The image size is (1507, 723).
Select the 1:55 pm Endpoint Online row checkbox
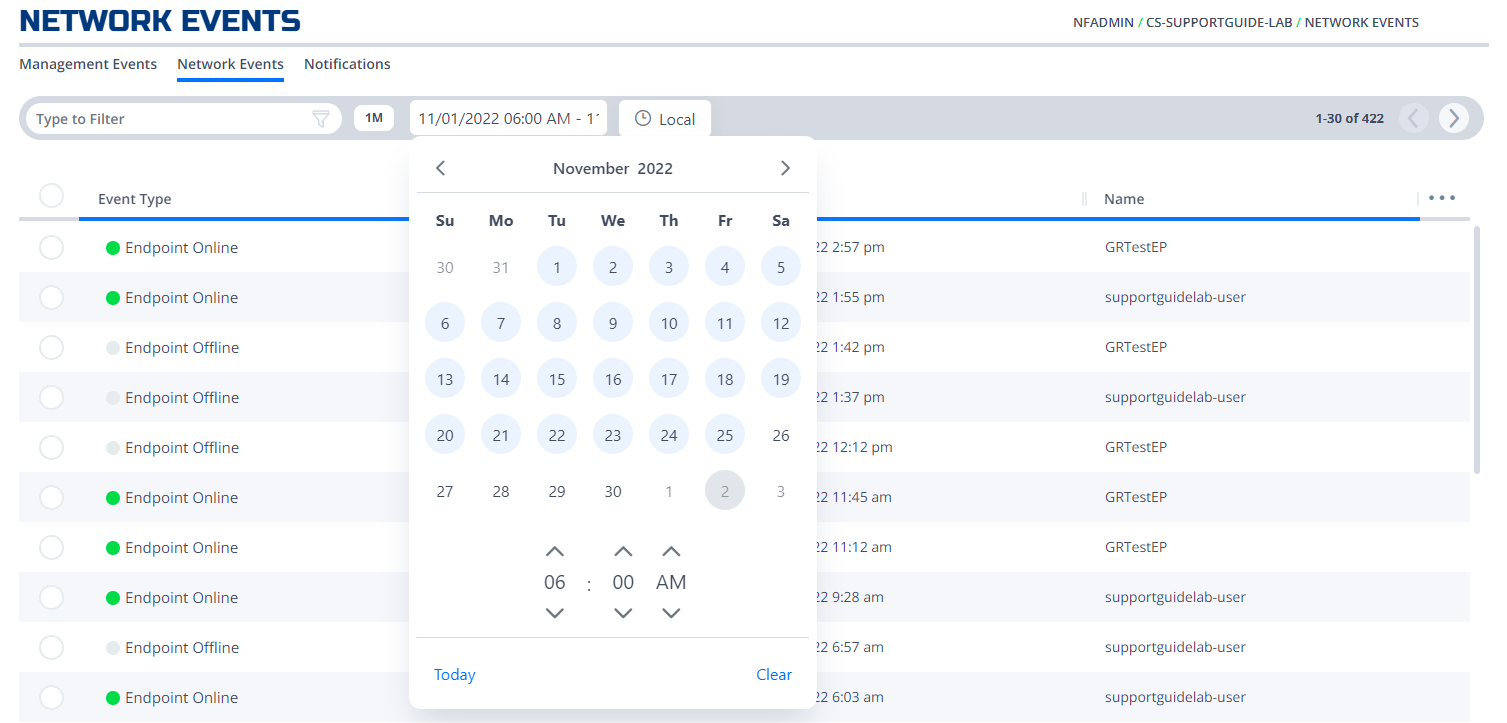click(51, 297)
